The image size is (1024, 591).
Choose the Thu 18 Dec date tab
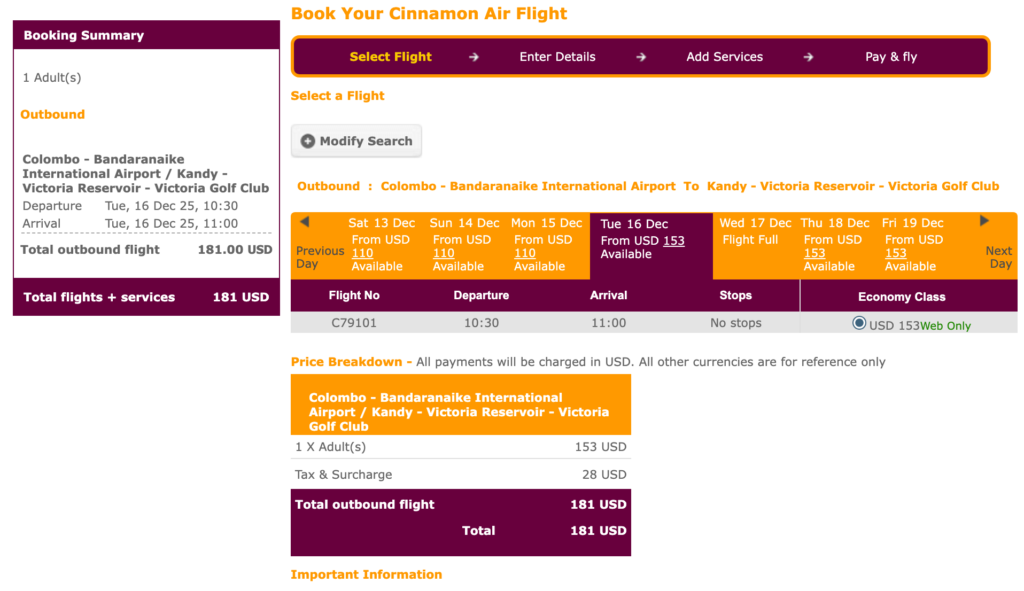(835, 223)
